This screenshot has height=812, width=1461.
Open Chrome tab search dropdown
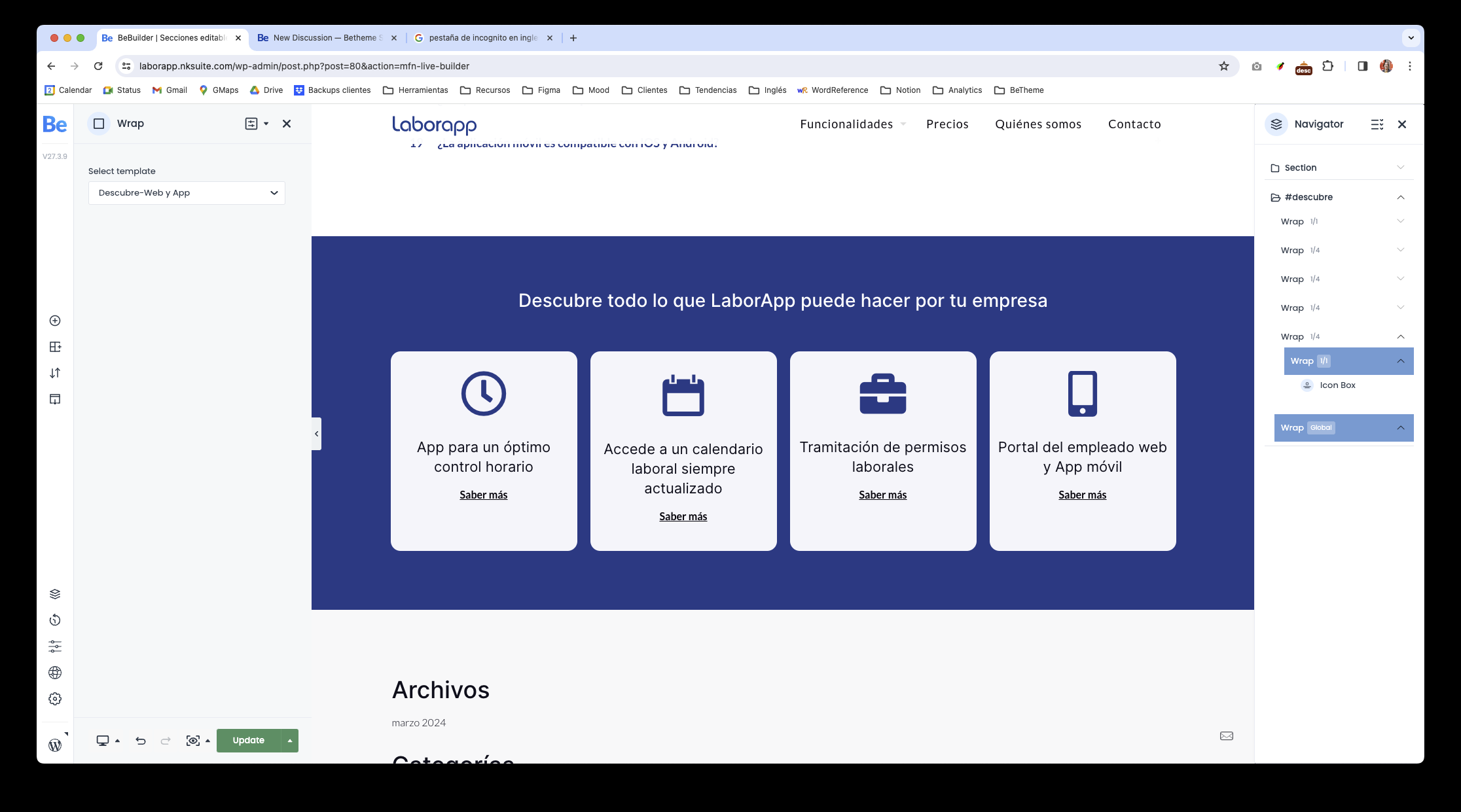coord(1411,38)
